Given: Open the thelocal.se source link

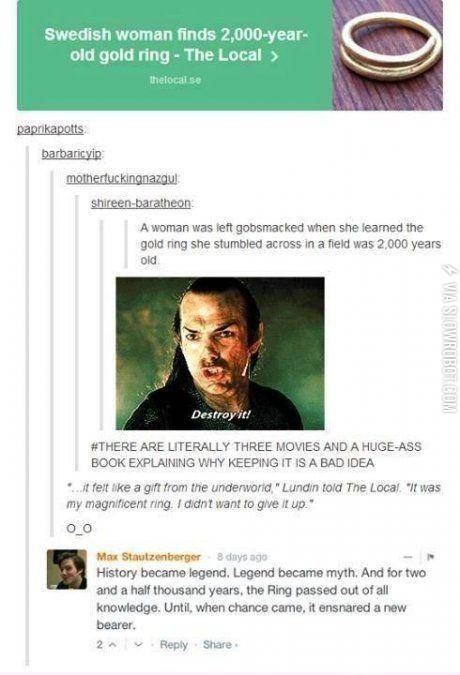Looking at the screenshot, I should tap(175, 80).
